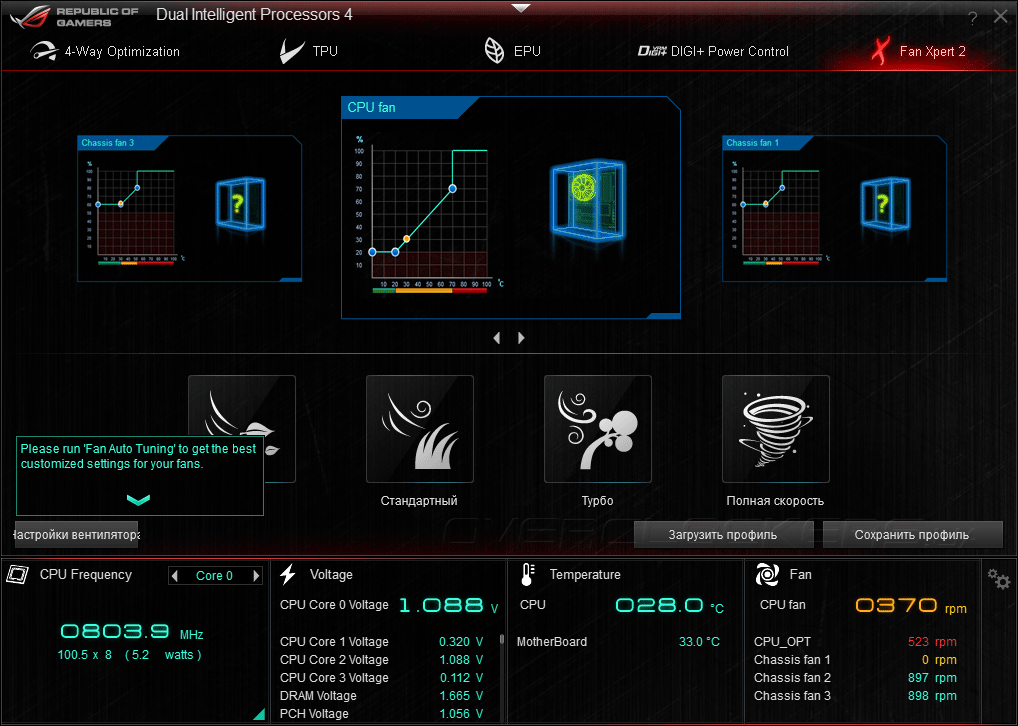Screen dimensions: 1018x726
Task: Click the Temperature thermometer icon
Action: point(528,575)
